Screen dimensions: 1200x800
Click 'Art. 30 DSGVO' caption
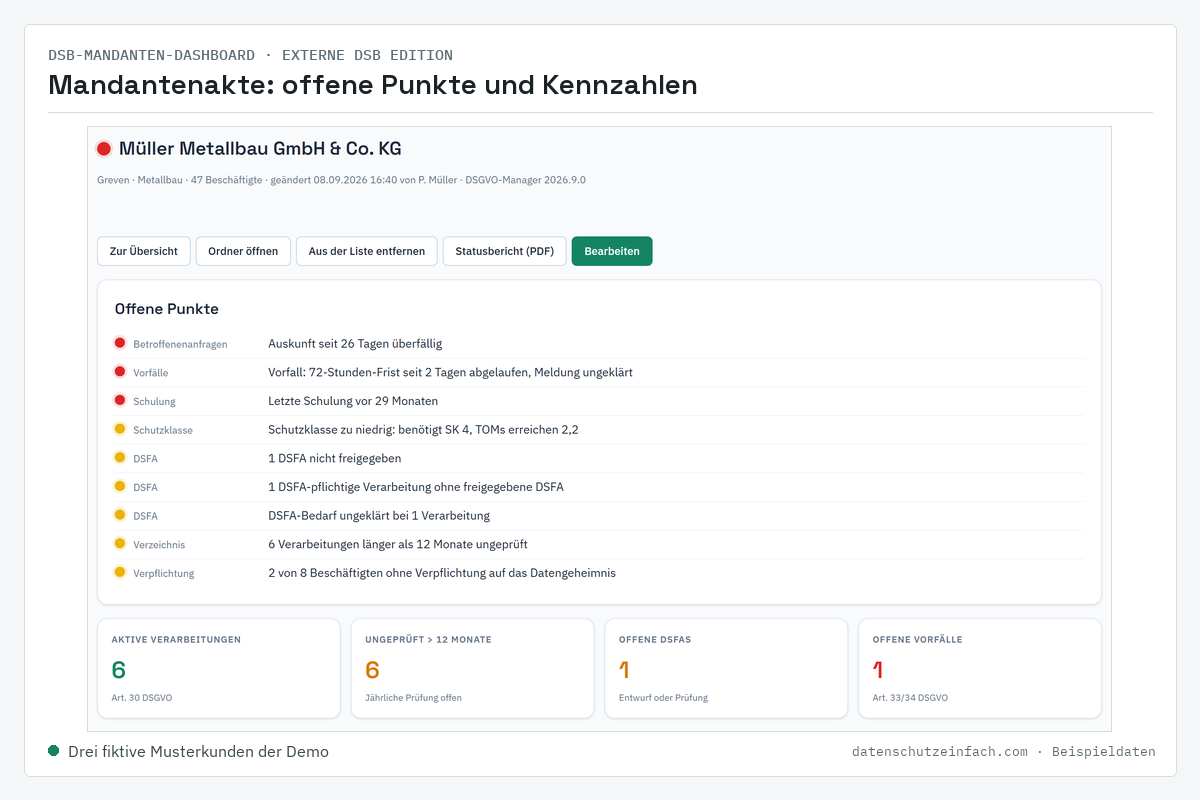pyautogui.click(x=142, y=698)
